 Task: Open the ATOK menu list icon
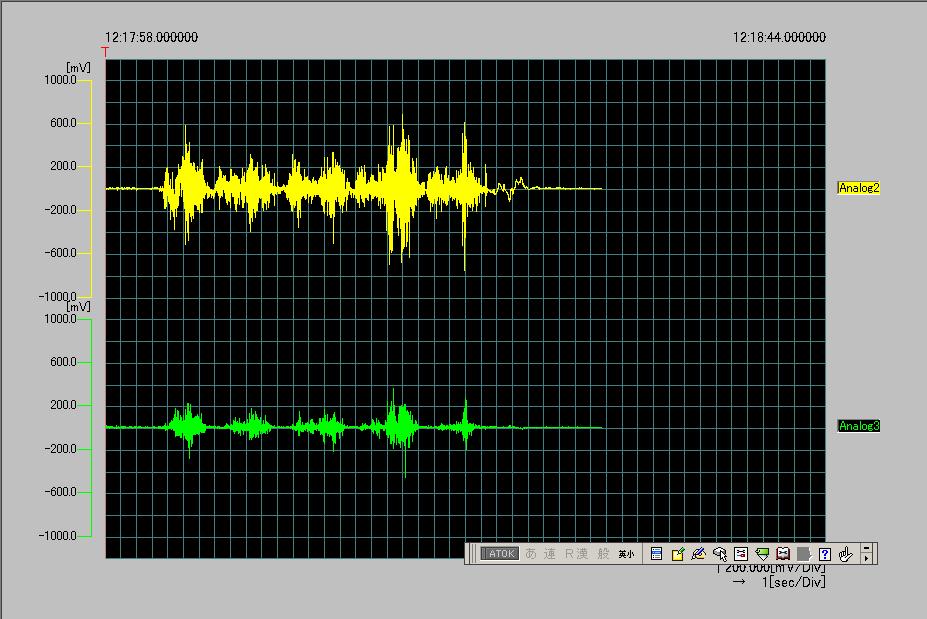pos(656,554)
